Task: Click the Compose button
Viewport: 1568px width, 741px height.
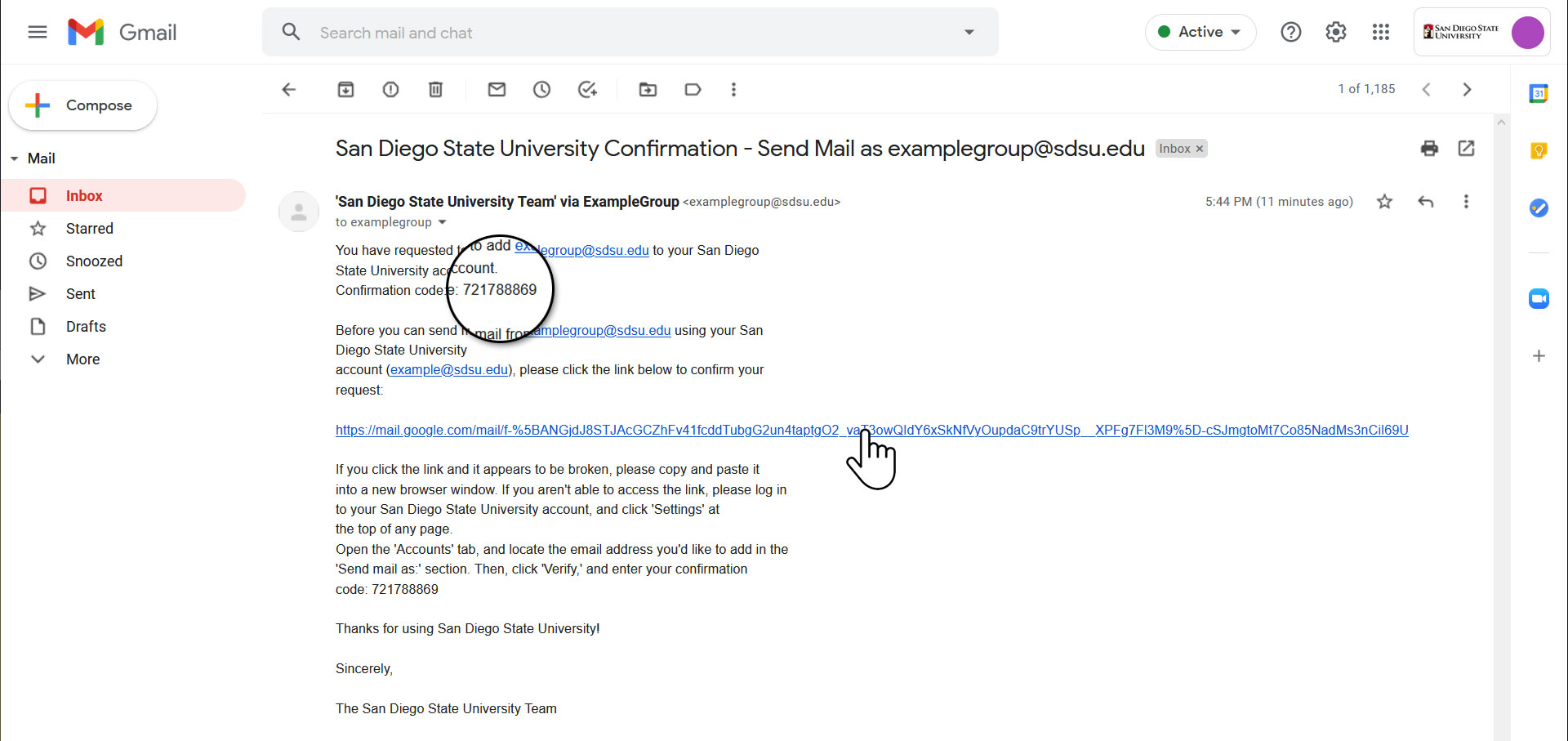Action: (82, 105)
